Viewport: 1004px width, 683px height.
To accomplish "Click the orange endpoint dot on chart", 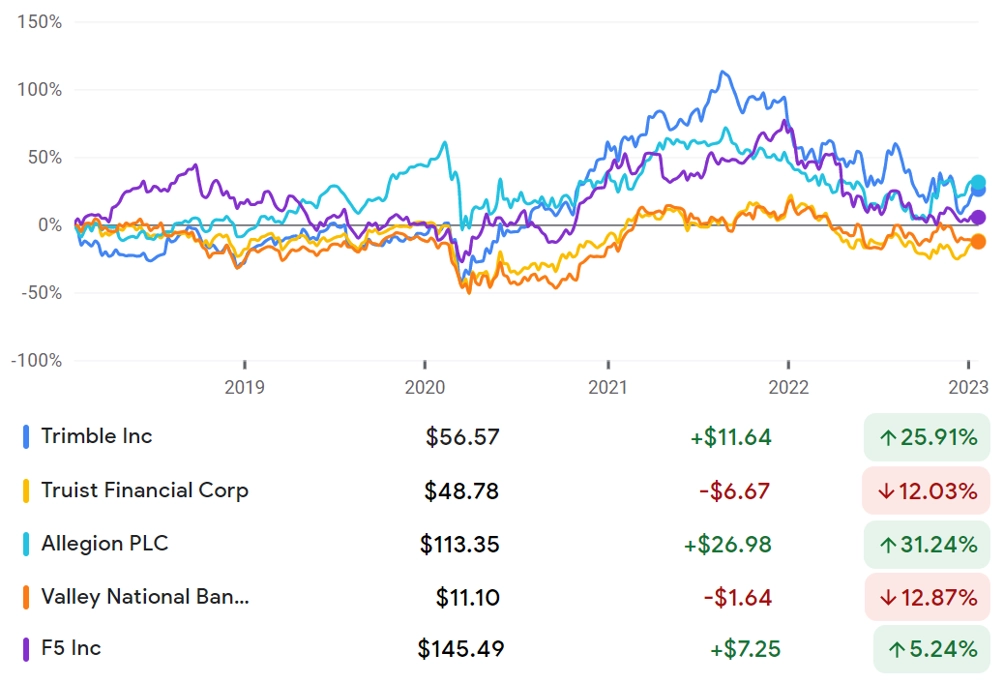I will tap(978, 241).
